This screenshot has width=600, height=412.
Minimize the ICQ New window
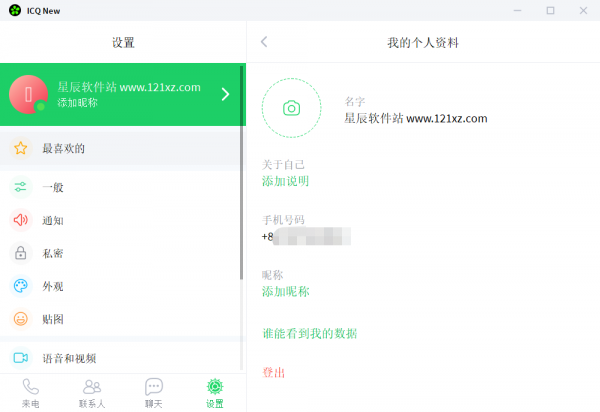pos(517,10)
